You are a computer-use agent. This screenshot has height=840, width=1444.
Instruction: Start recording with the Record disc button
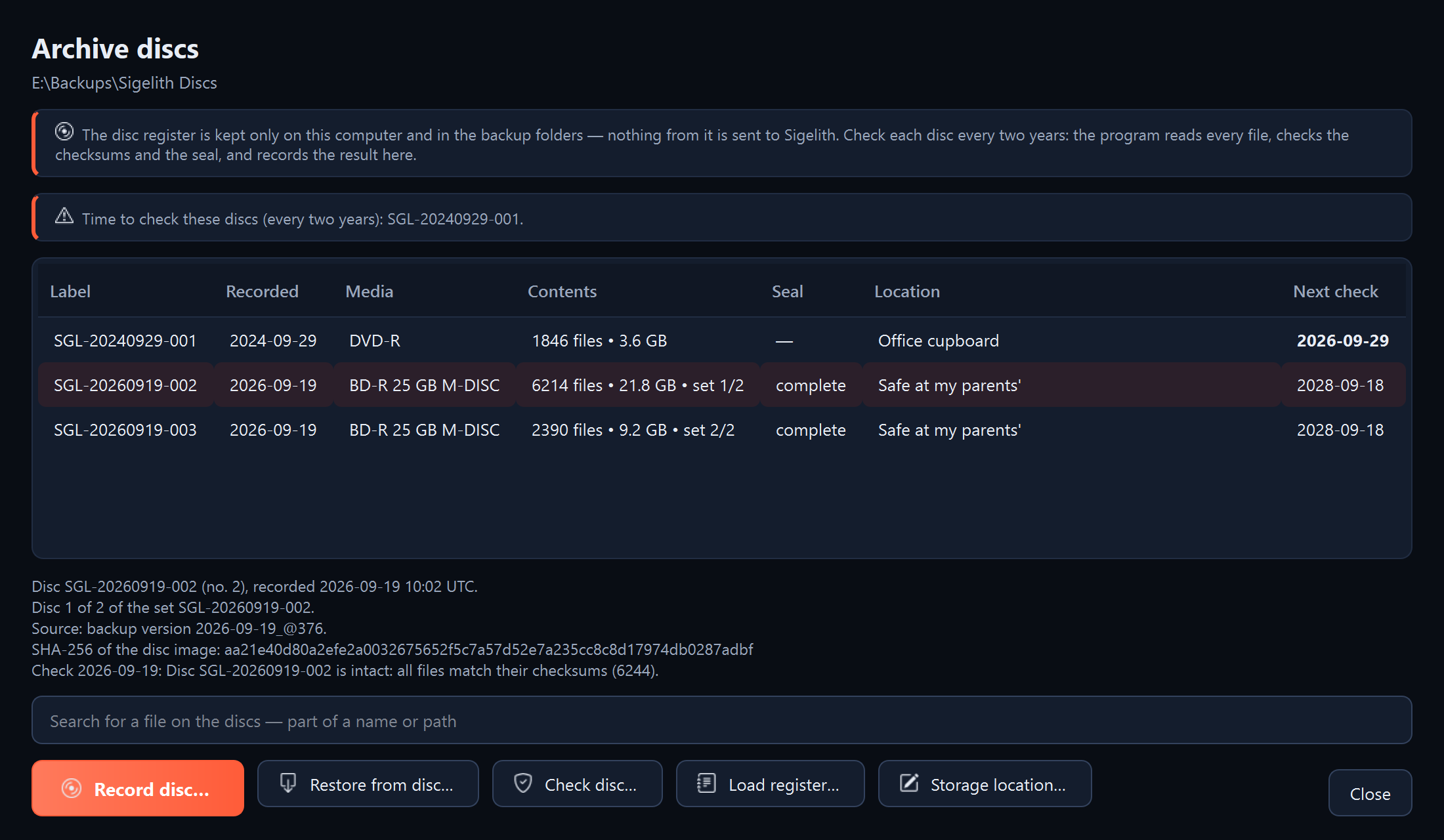coord(138,788)
